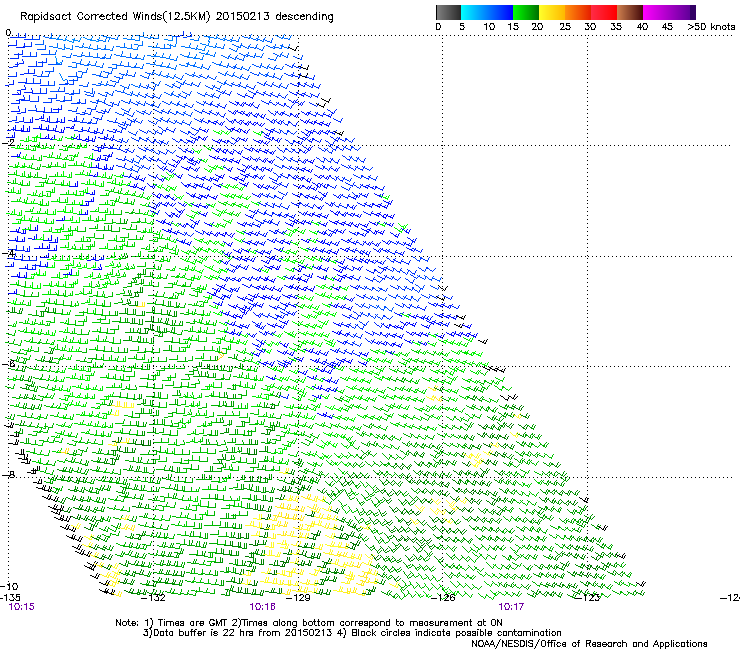Screen dimensions: 740x650
Task: Click the latitude label '-6'
Action: [9, 364]
